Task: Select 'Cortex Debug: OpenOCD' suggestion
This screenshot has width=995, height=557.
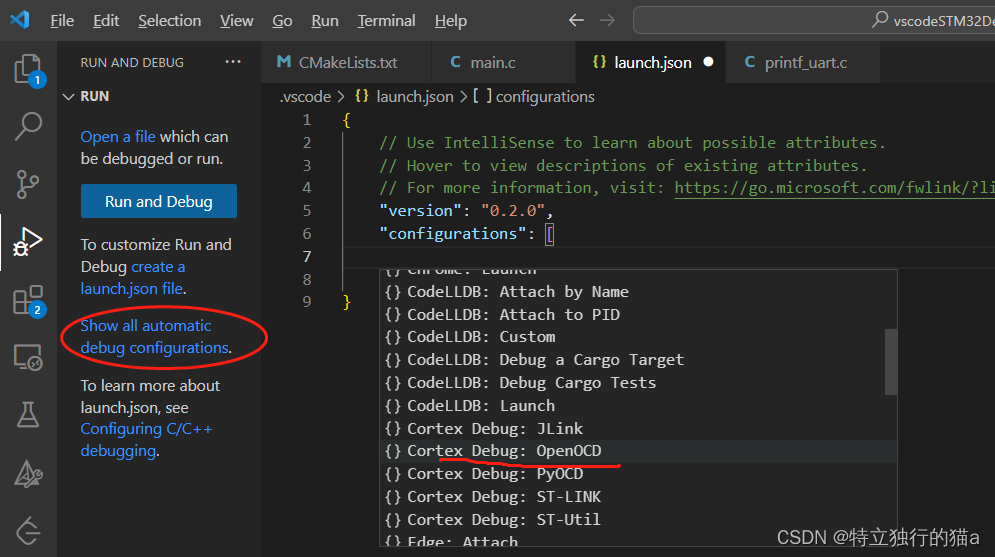Action: (638, 451)
